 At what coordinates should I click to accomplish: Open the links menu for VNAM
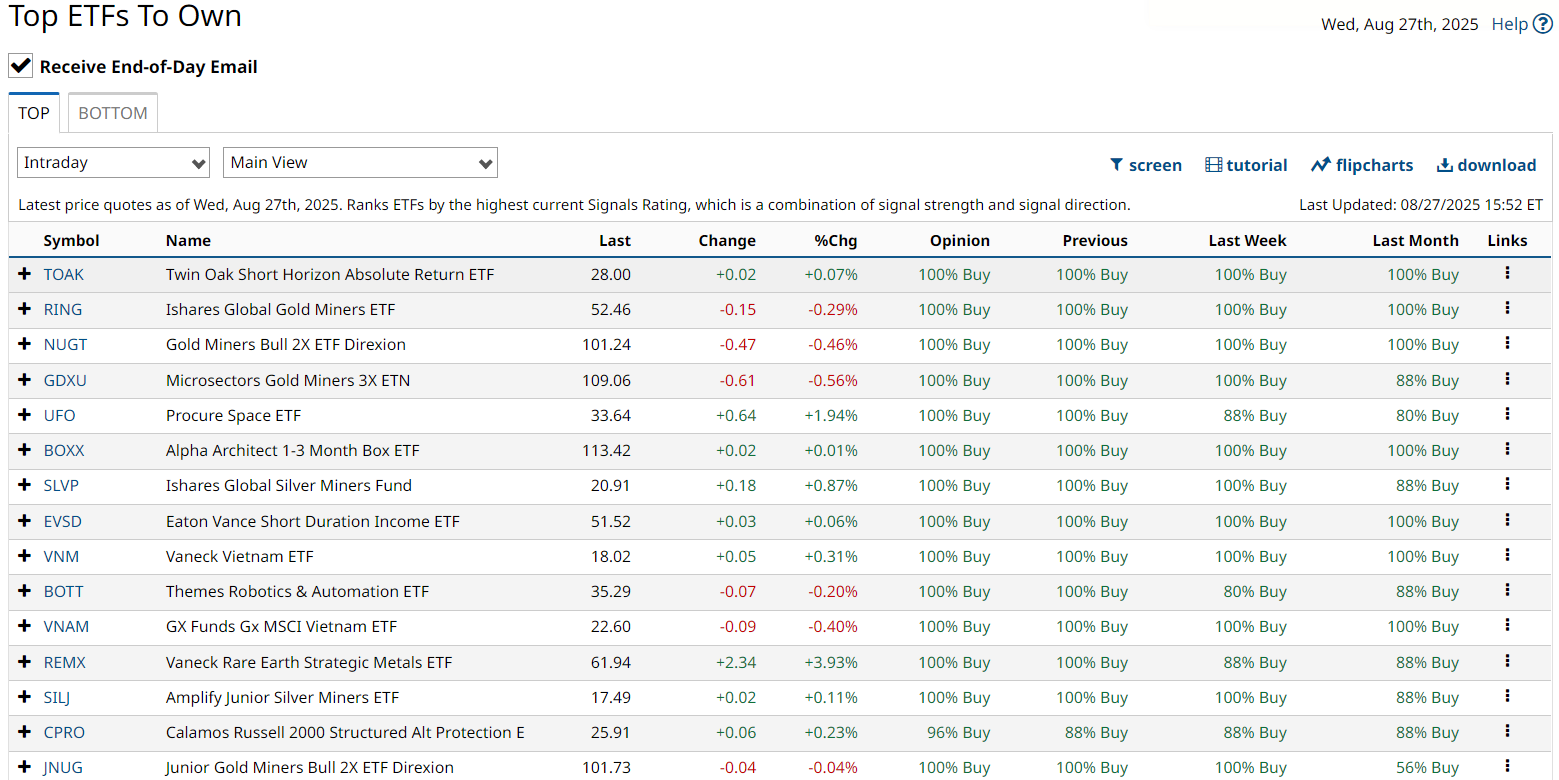(1507, 625)
